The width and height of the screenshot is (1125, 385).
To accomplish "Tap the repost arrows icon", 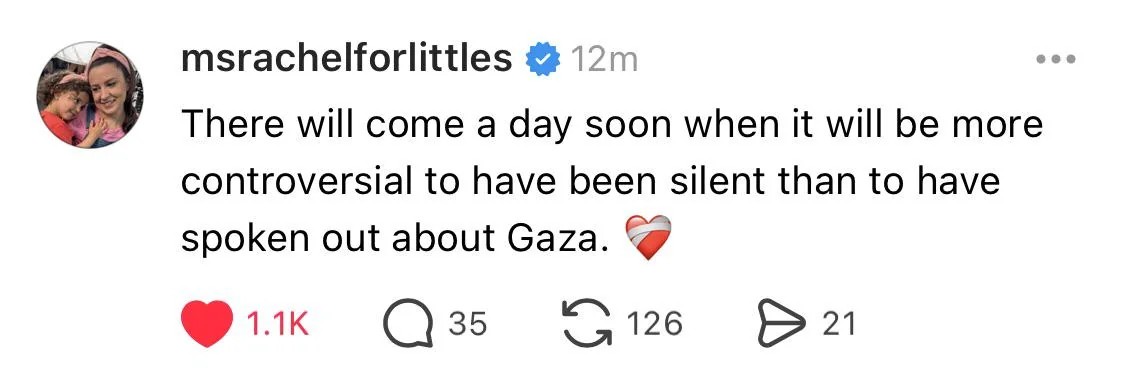I will (x=587, y=325).
